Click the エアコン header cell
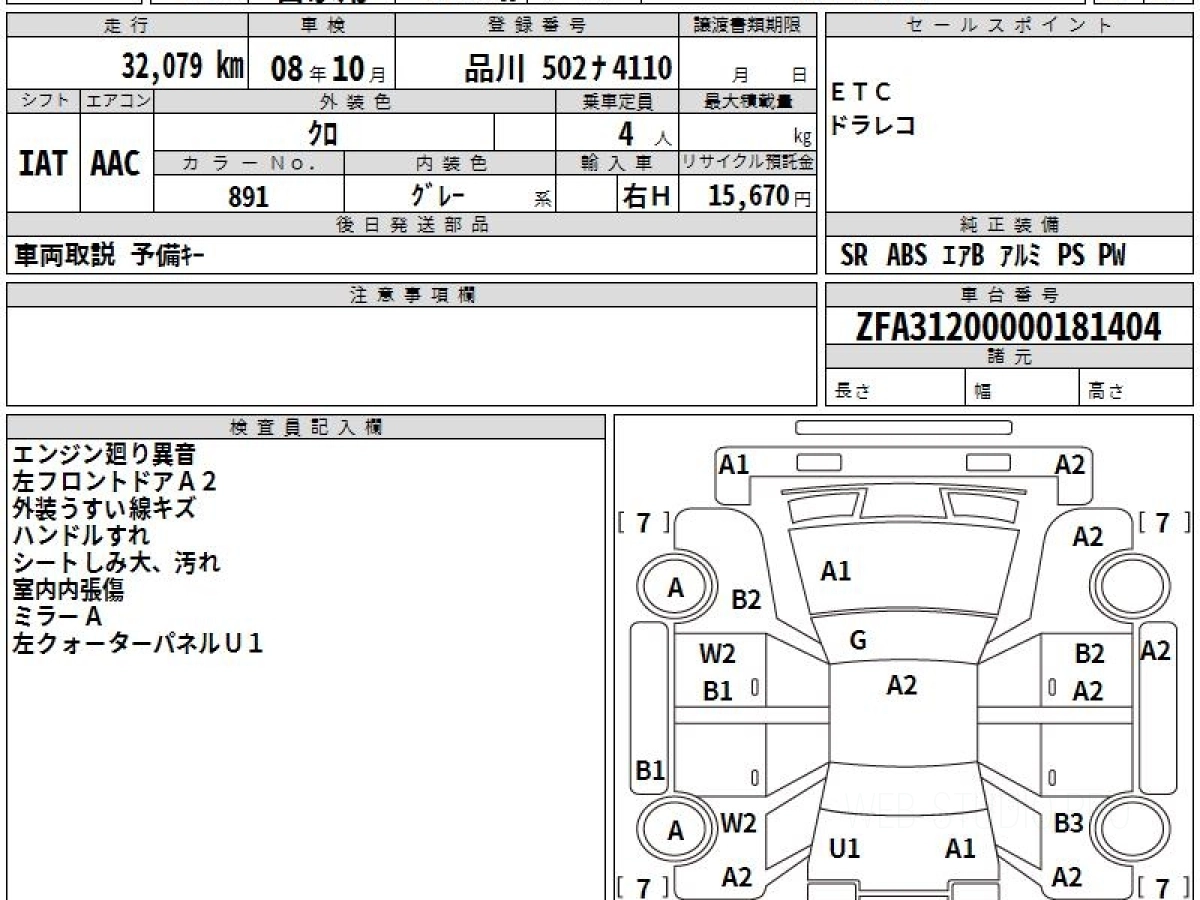 pyautogui.click(x=117, y=101)
